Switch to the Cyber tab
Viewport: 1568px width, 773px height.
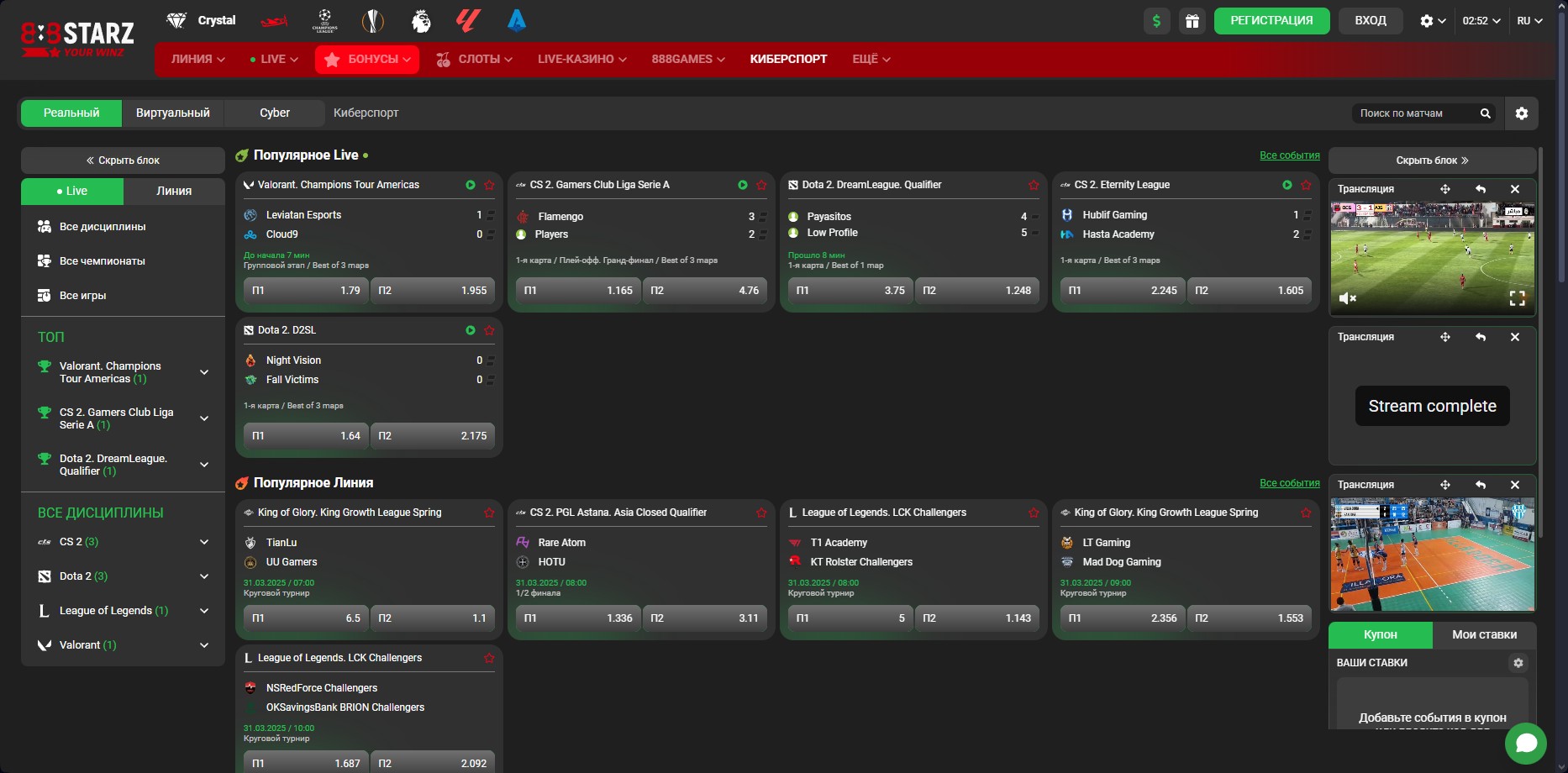pyautogui.click(x=275, y=113)
